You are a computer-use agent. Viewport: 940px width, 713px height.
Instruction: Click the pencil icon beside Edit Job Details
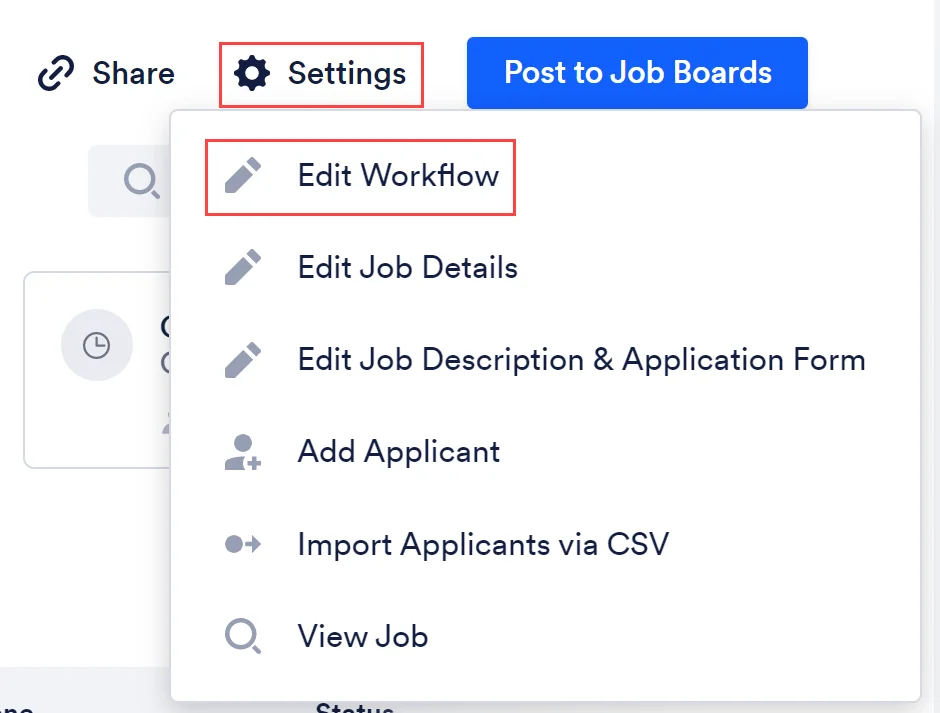(243, 267)
